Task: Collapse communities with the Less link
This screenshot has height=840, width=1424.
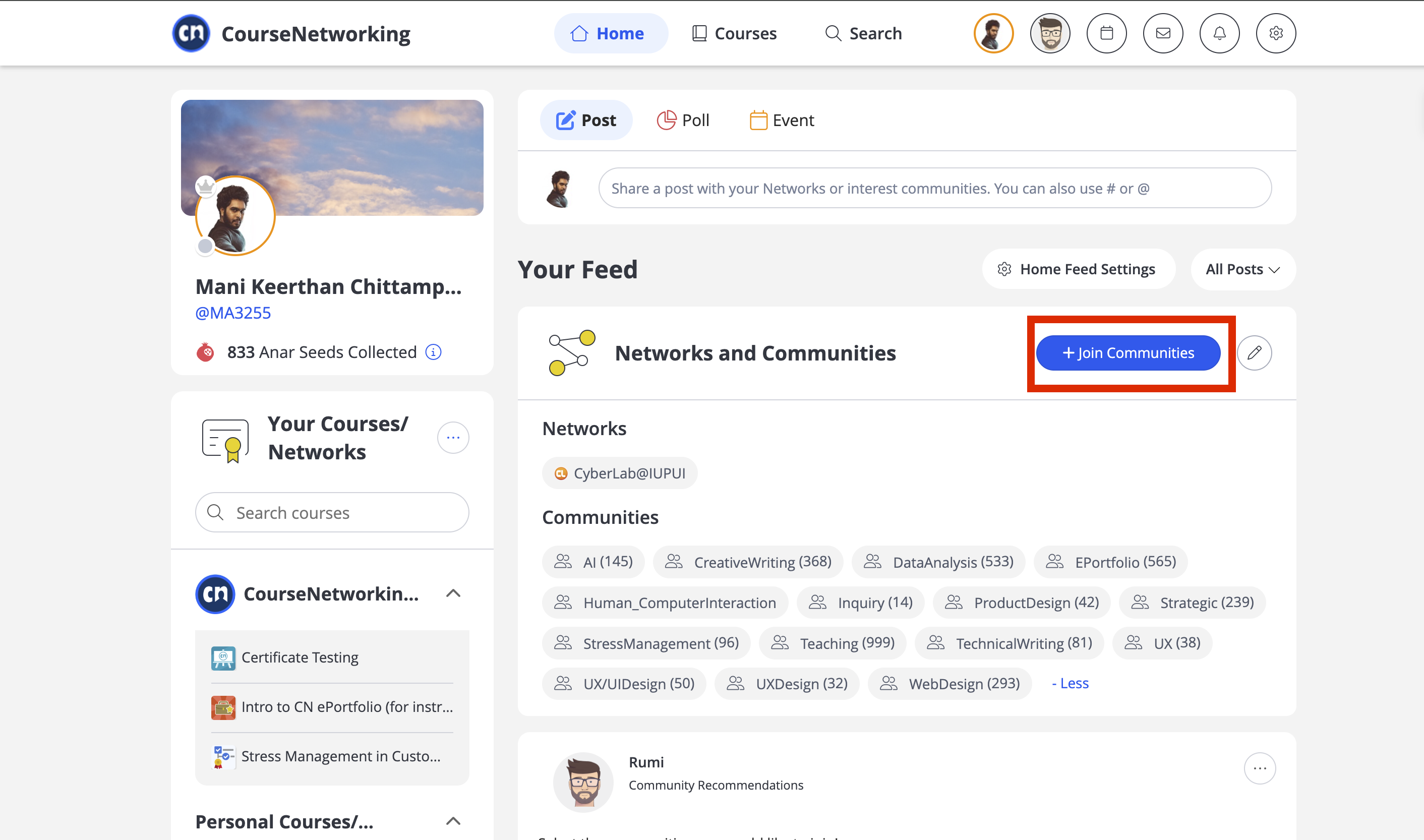Action: 1070,683
